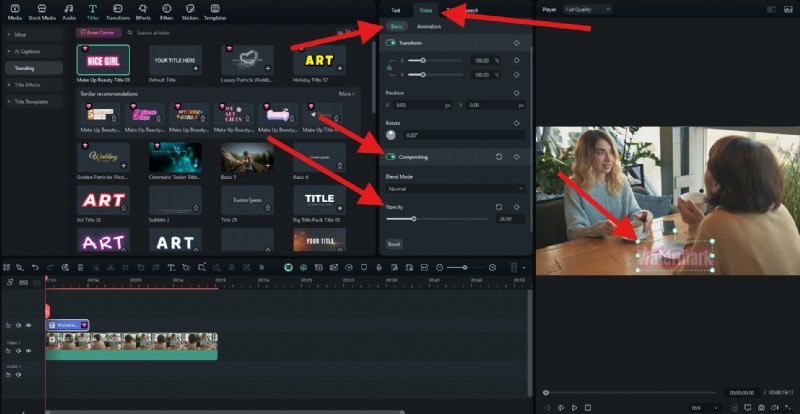This screenshot has height=414, width=800.
Task: Zoom out the timeline with minus icon
Action: [x=439, y=267]
